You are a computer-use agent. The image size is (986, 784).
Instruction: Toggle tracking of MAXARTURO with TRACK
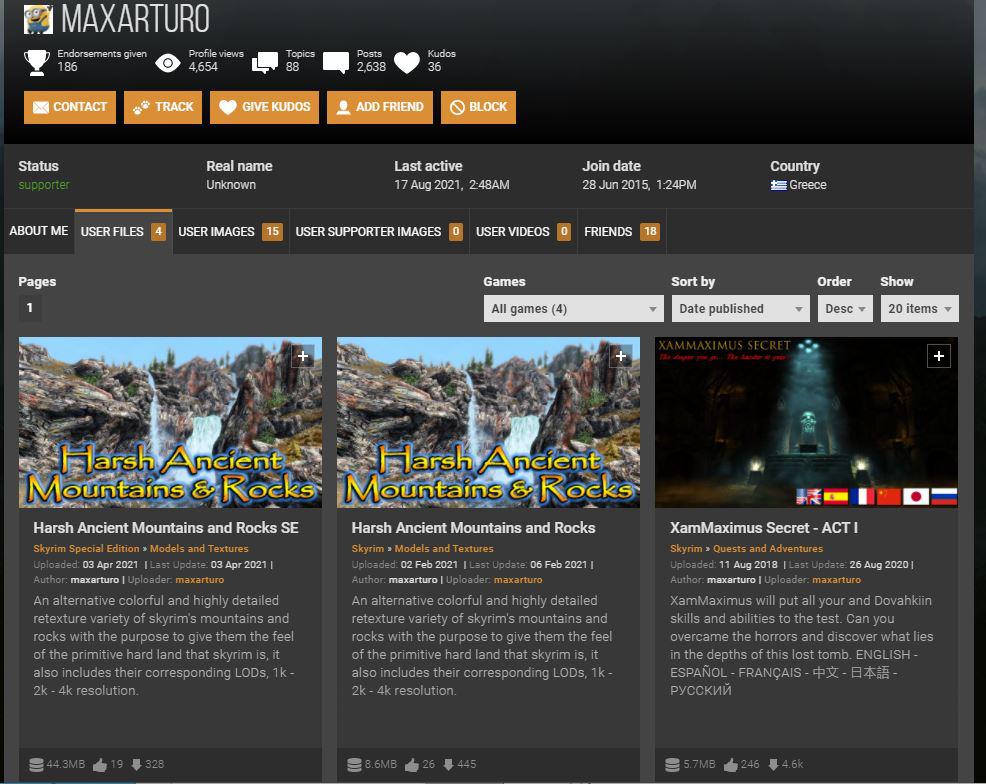162,107
